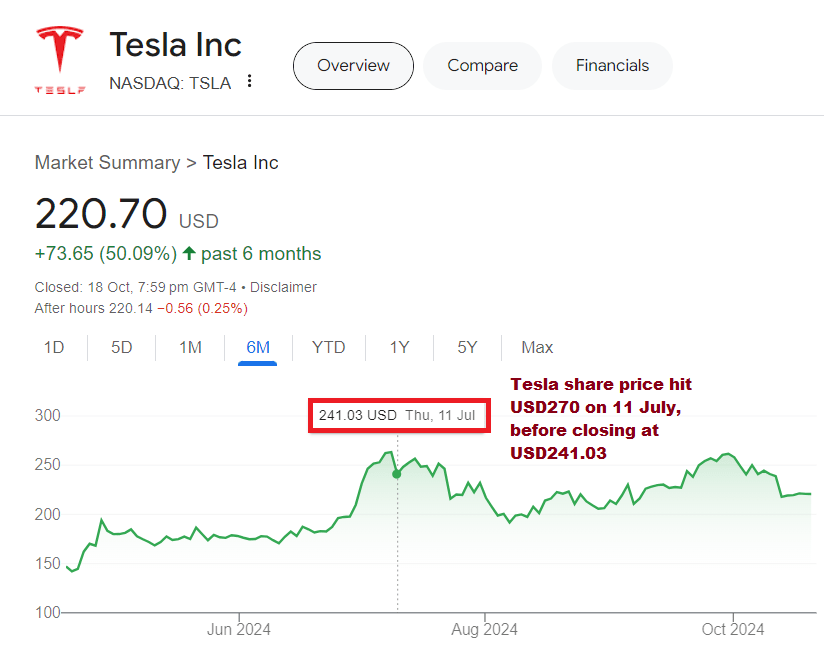Click the Oct 2024 axis label
The height and width of the screenshot is (649, 824).
tap(733, 629)
